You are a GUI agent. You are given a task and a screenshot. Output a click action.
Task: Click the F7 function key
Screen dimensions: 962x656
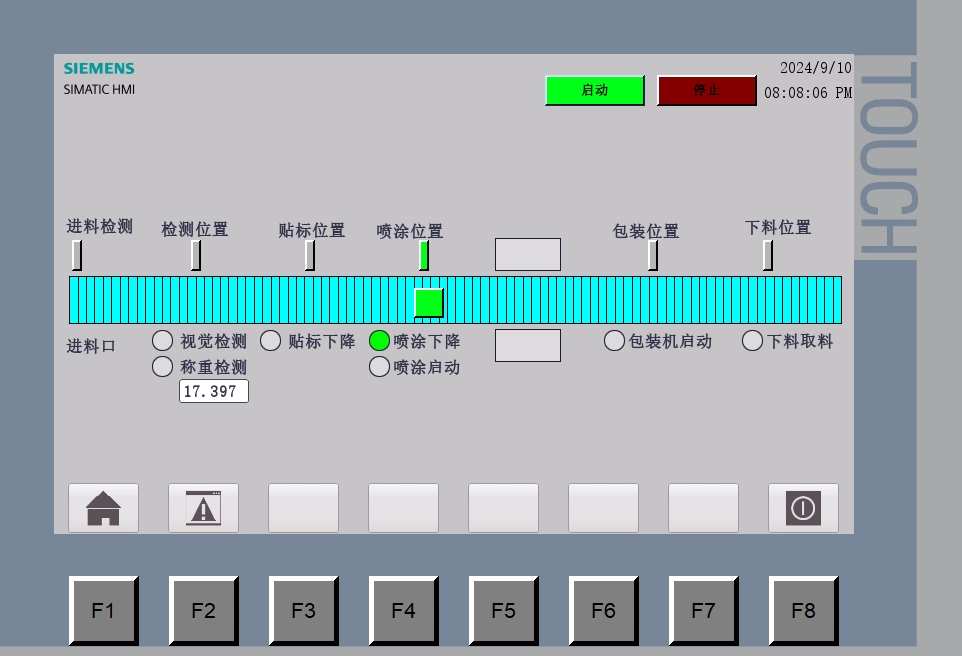pos(704,611)
